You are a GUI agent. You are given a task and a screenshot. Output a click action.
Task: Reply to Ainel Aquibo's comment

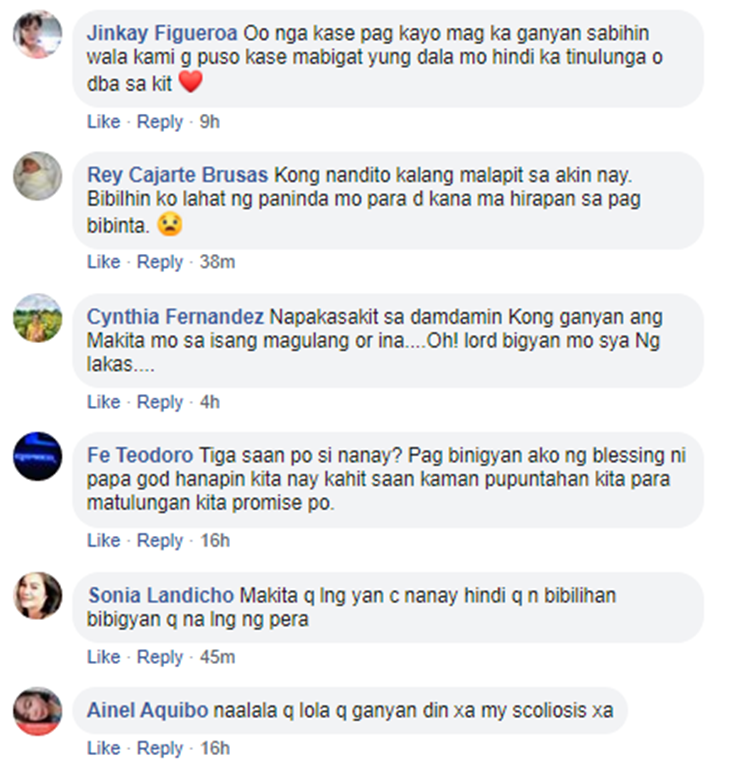[160, 748]
